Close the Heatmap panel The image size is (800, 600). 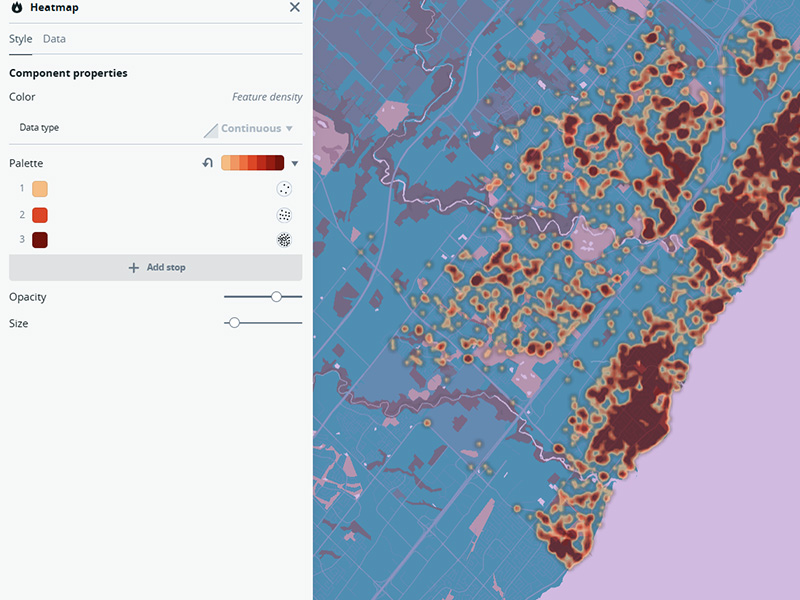(x=295, y=7)
